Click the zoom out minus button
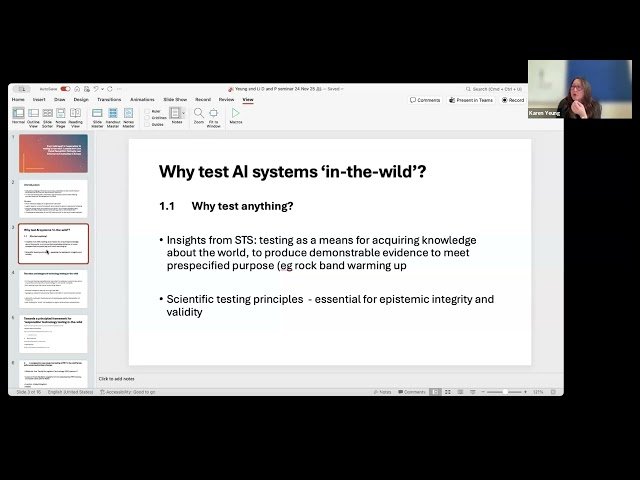 click(x=483, y=392)
